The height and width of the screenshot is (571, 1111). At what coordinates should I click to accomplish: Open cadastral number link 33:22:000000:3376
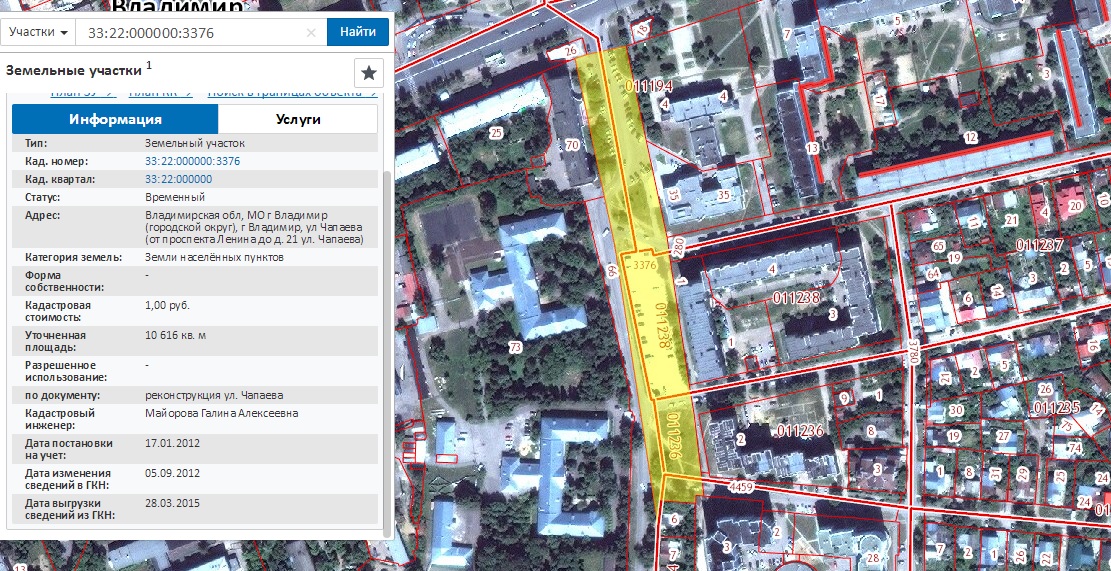192,161
